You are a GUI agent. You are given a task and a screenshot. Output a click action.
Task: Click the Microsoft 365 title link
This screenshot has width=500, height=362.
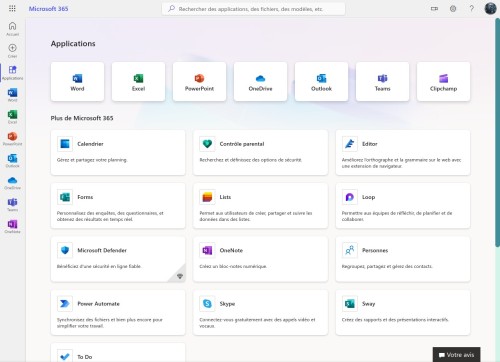(x=48, y=9)
